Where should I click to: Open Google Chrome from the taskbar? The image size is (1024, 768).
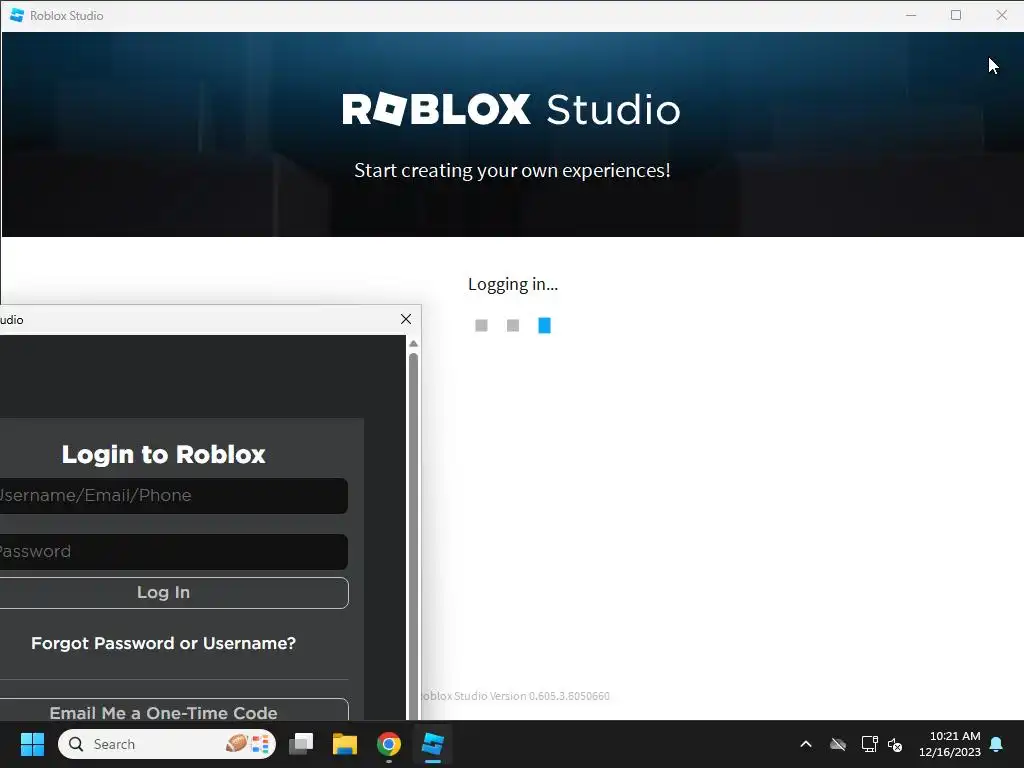coord(389,744)
